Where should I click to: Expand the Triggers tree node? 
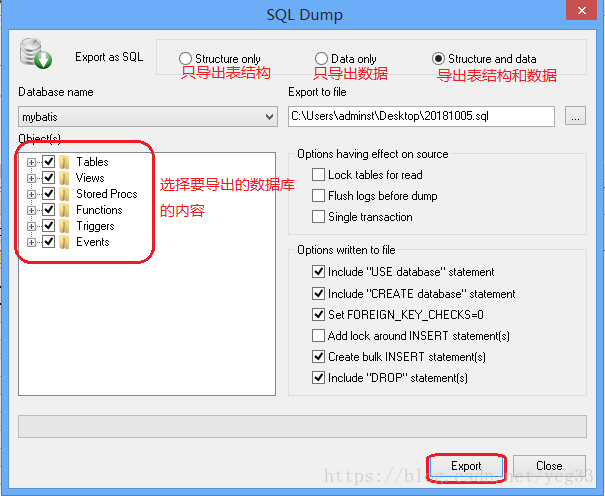31,226
